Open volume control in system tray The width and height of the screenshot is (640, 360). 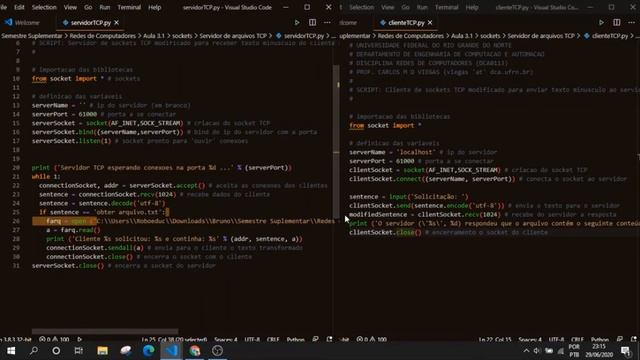pos(537,351)
